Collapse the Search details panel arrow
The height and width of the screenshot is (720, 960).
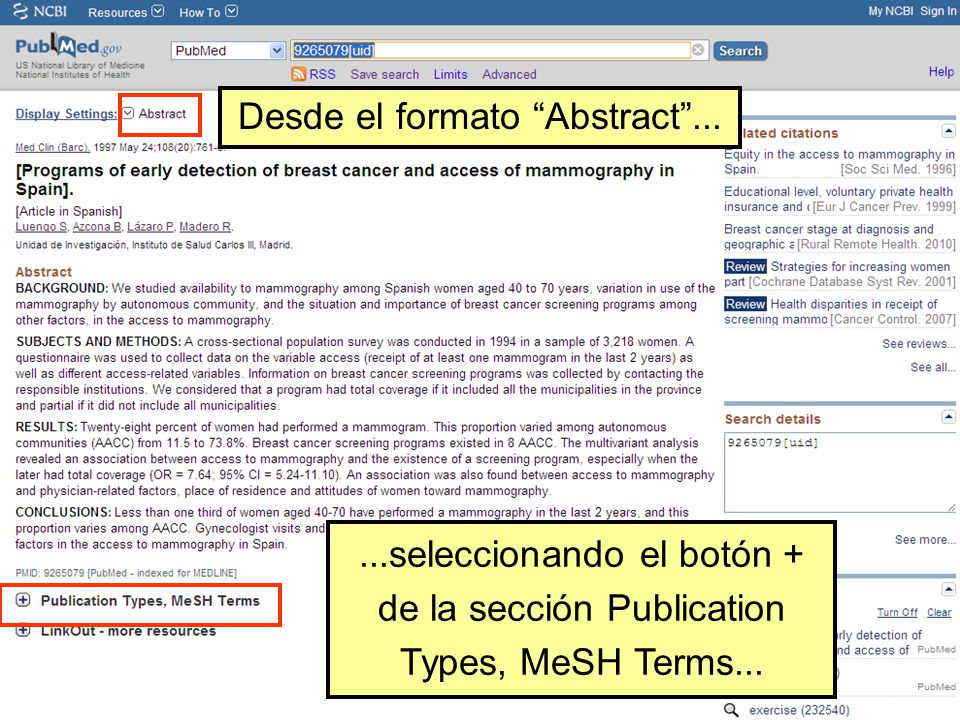pyautogui.click(x=948, y=417)
